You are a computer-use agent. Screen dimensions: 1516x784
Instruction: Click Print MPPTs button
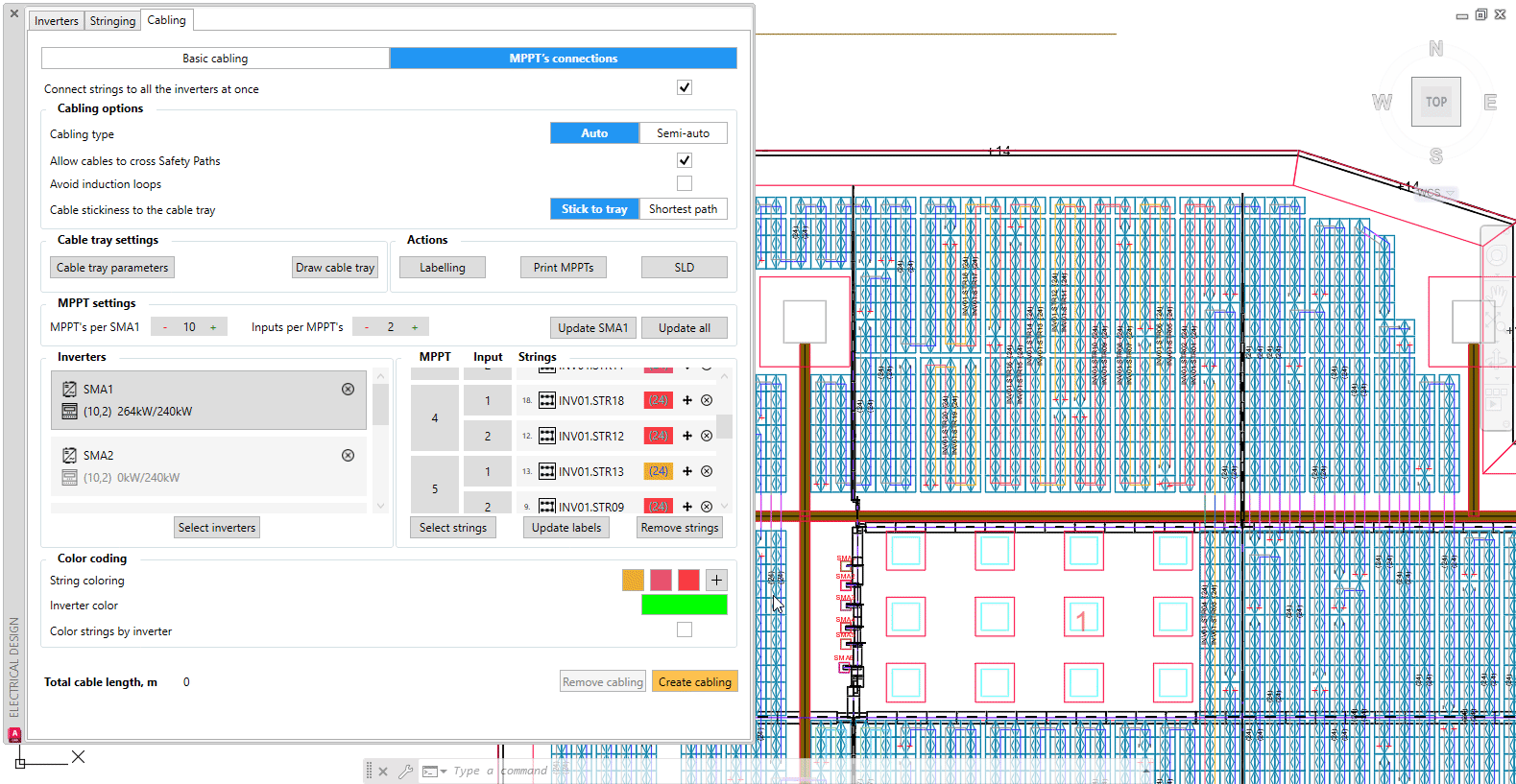coord(564,268)
